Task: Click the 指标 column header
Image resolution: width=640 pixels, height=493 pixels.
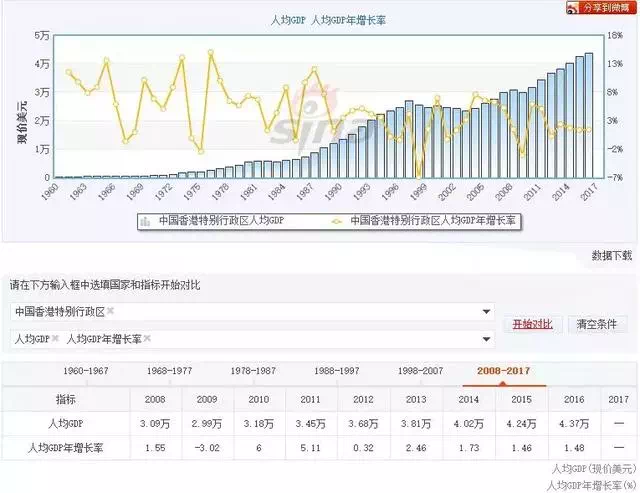Action: [x=66, y=399]
